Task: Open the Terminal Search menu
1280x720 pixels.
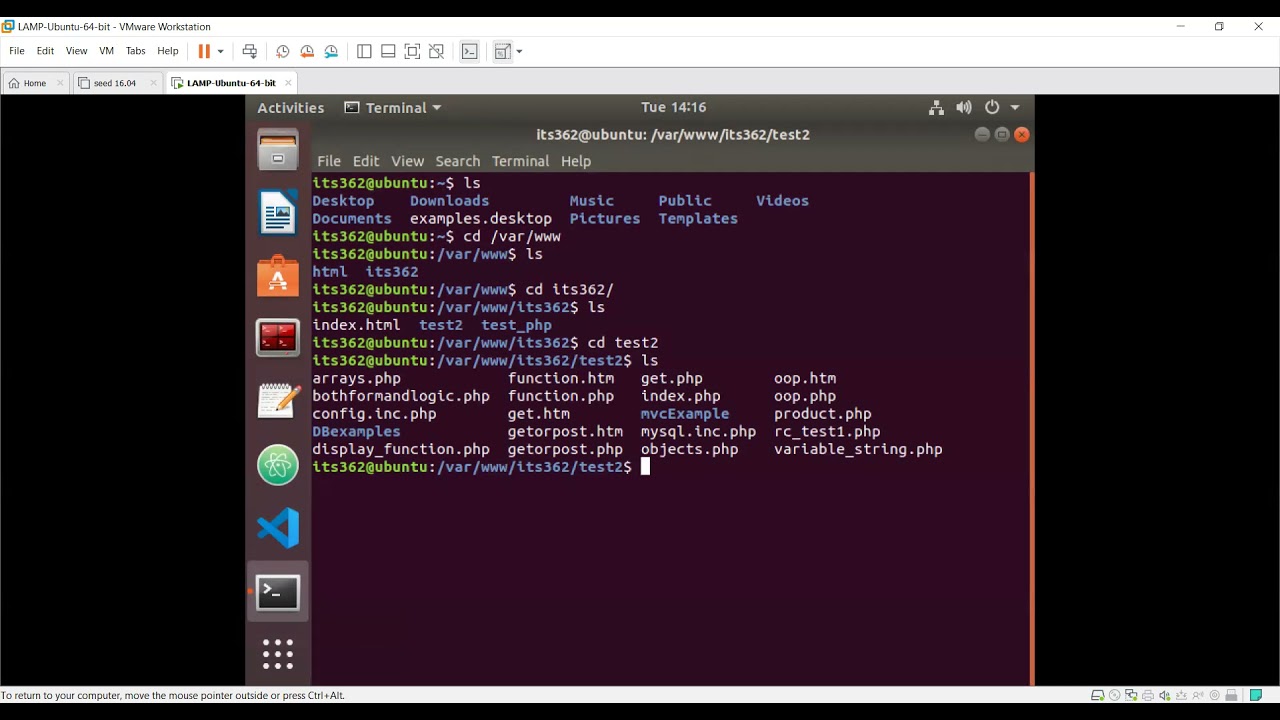Action: point(458,161)
